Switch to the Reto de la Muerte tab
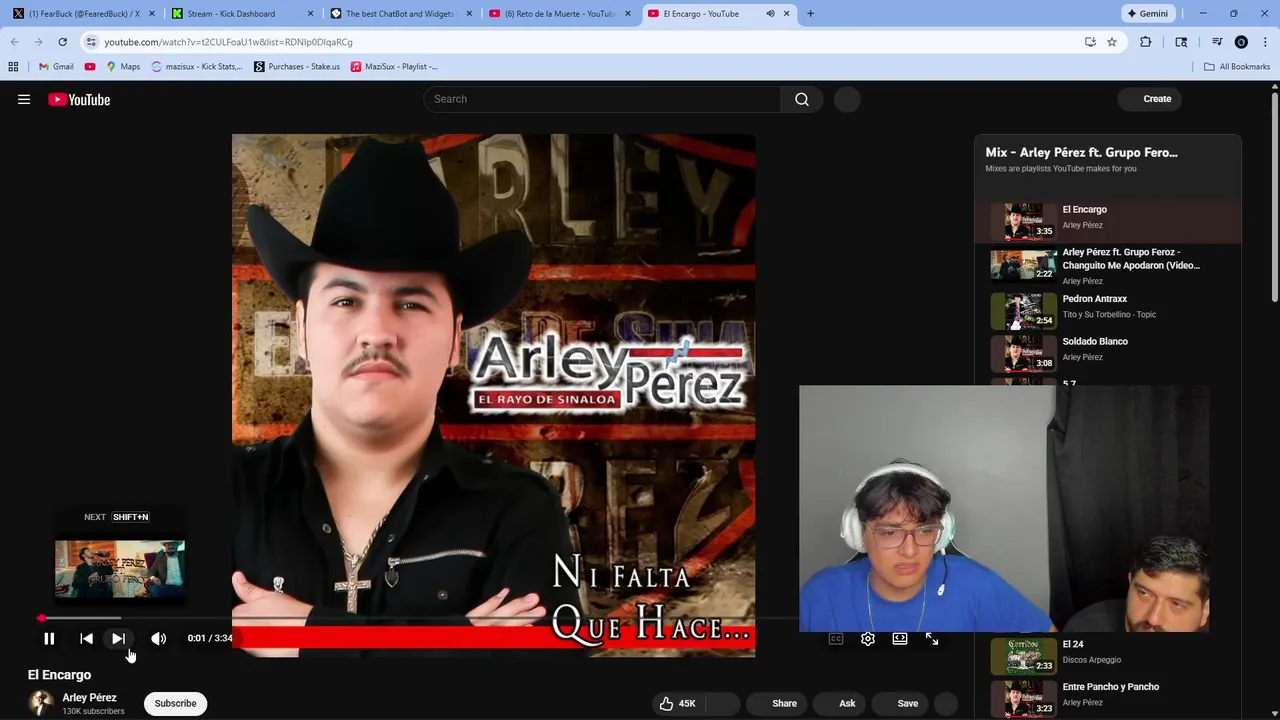The image size is (1280, 720). click(558, 14)
